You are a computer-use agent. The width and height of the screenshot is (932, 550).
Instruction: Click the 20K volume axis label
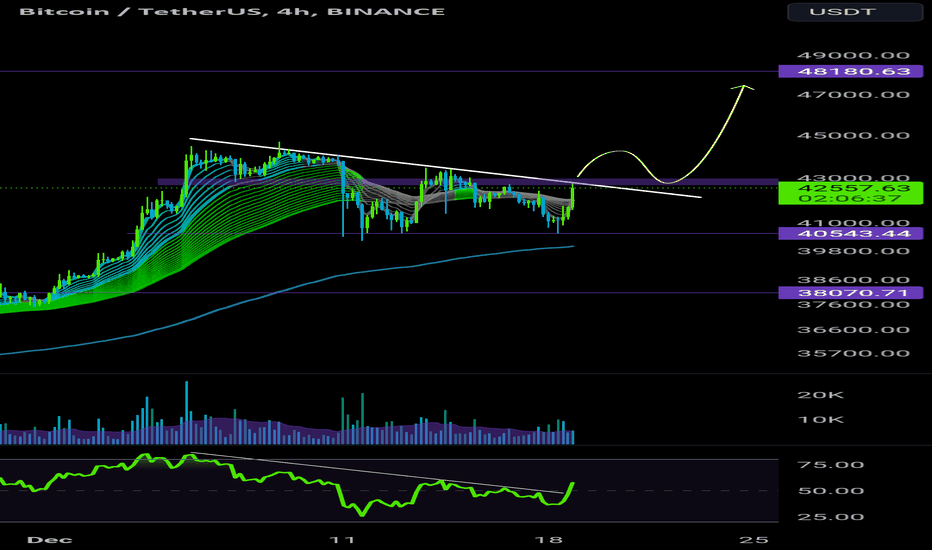[820, 395]
